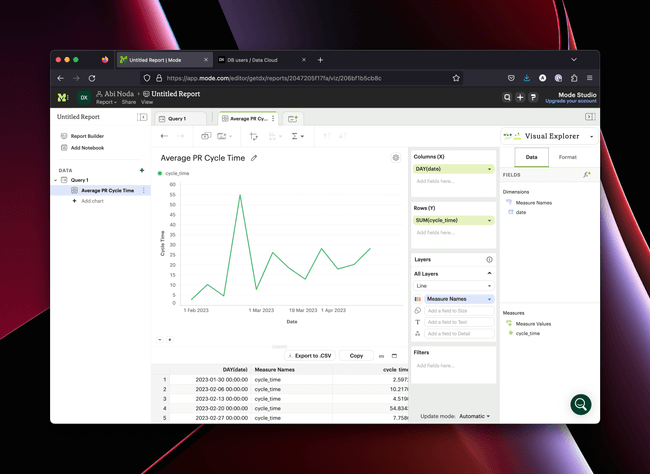Click the undo arrow in chart toolbar
650x474 pixels.
[x=165, y=135]
